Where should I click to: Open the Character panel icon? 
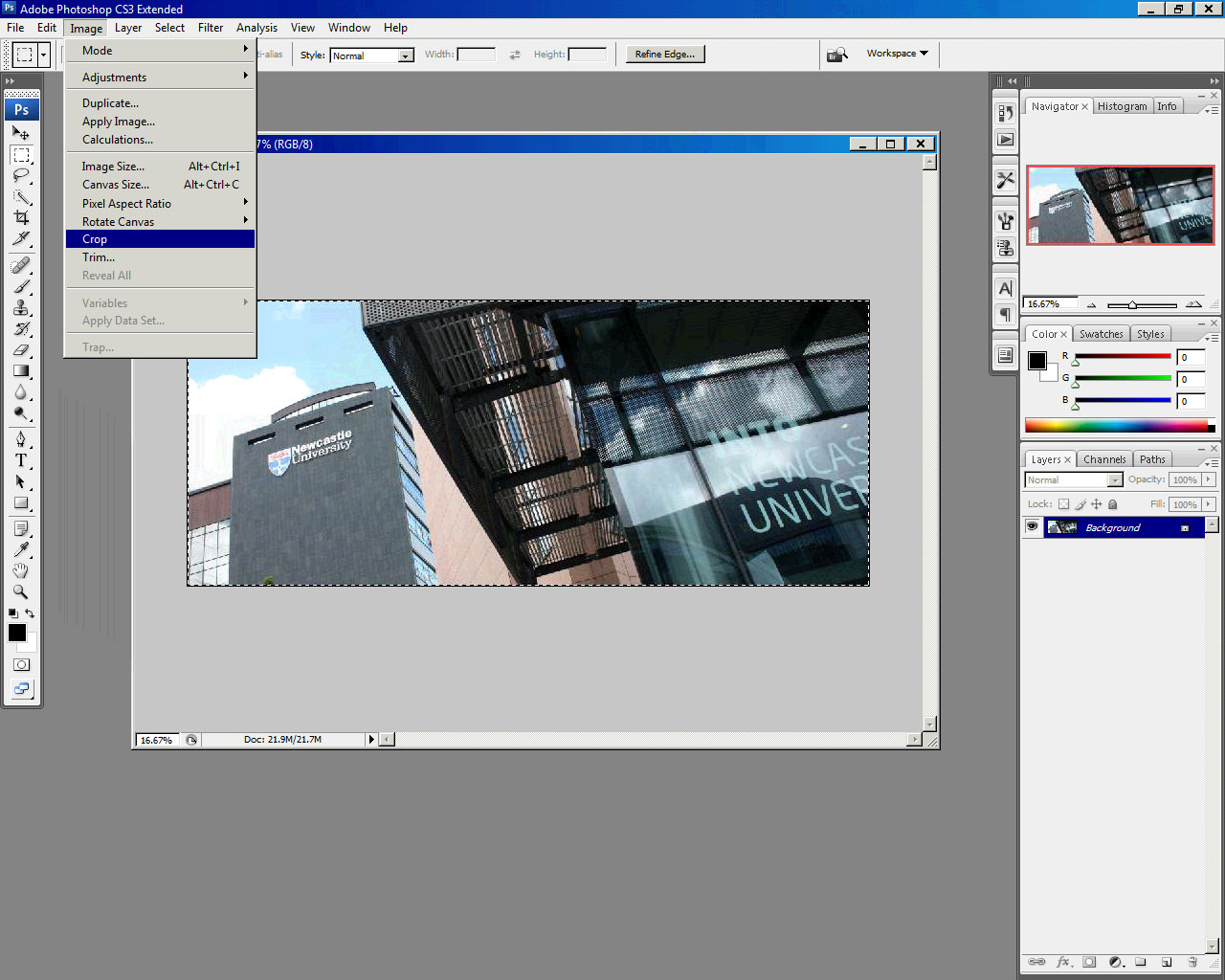(x=1005, y=288)
